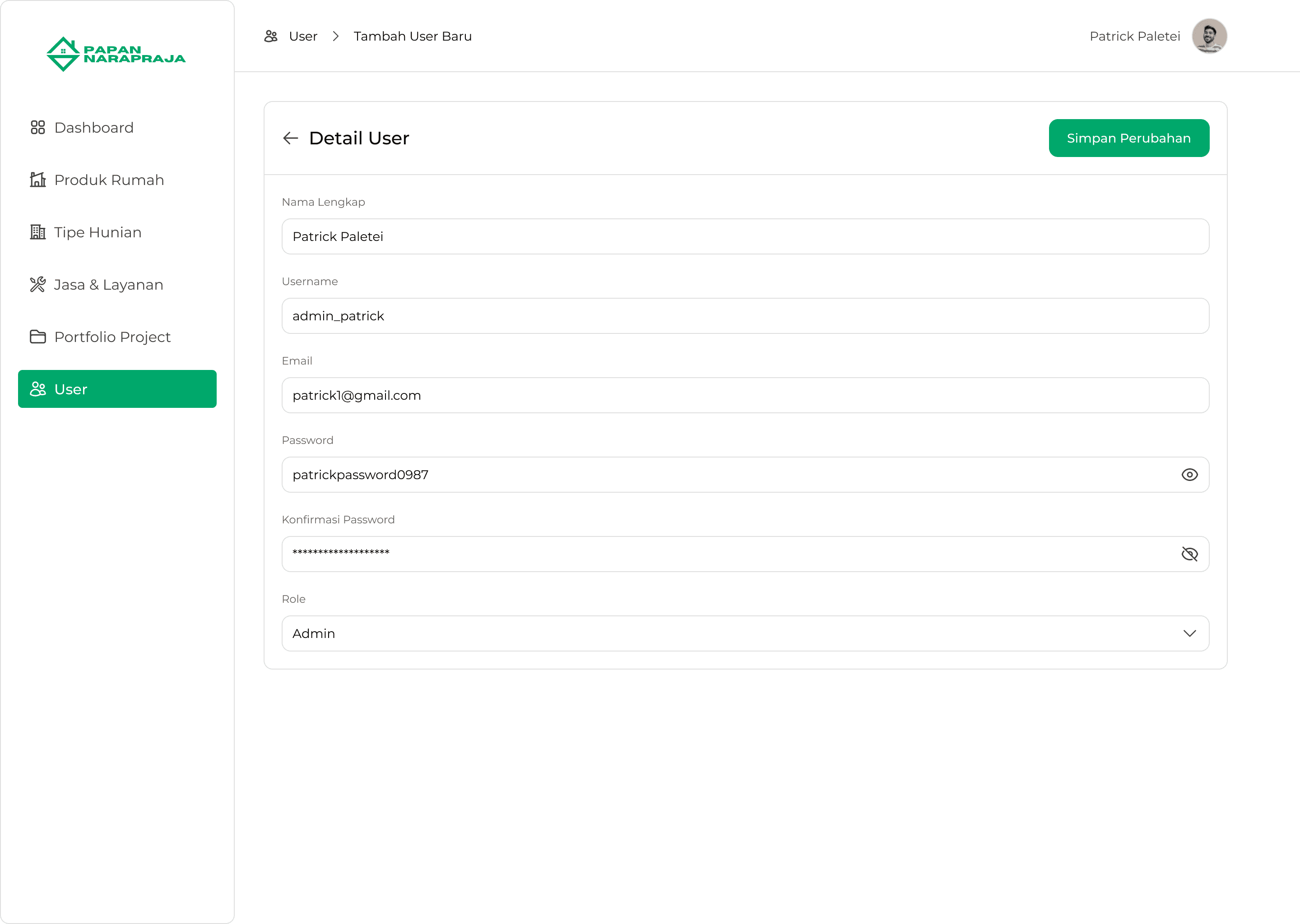Click the Dashboard grid icon
The image size is (1300, 924).
37,127
